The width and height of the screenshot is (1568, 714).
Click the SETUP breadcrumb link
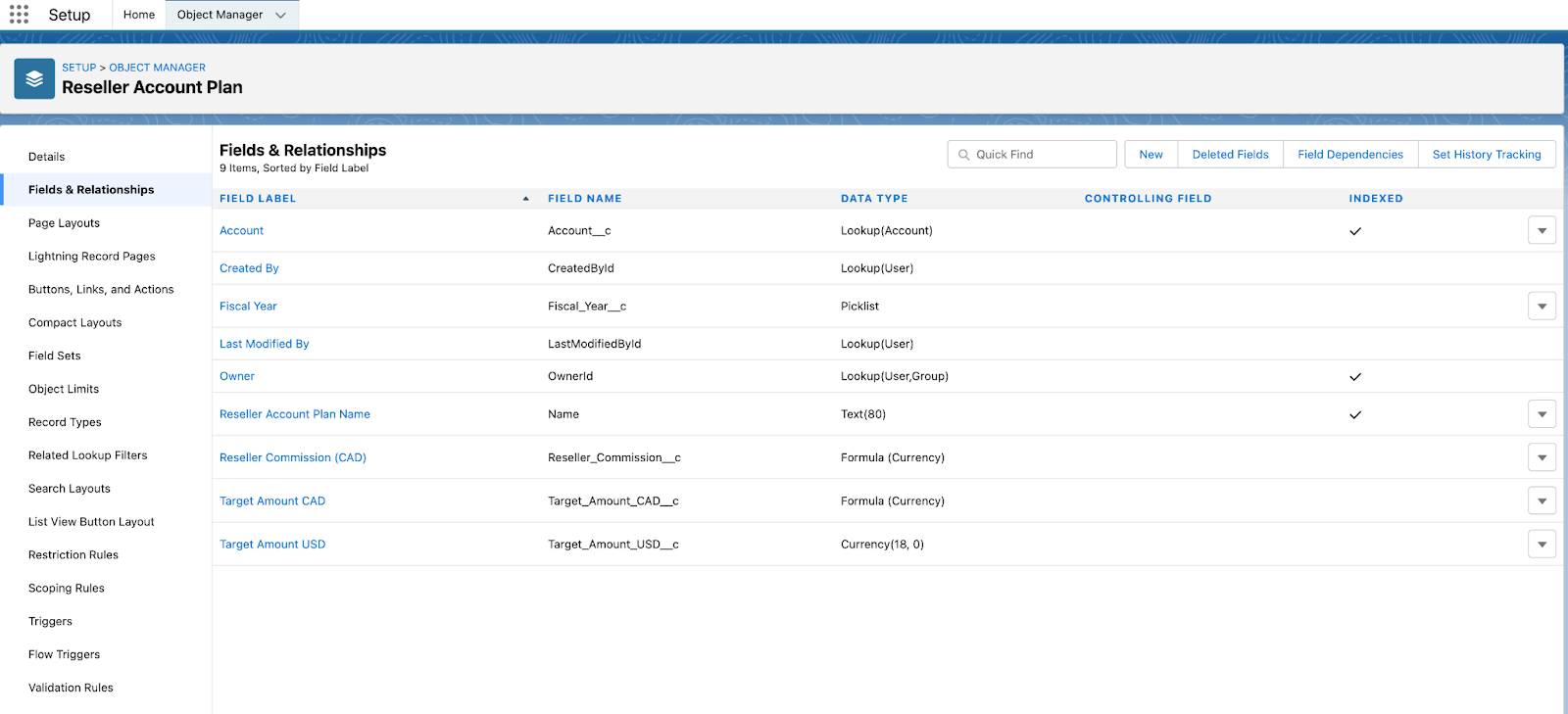pos(78,68)
